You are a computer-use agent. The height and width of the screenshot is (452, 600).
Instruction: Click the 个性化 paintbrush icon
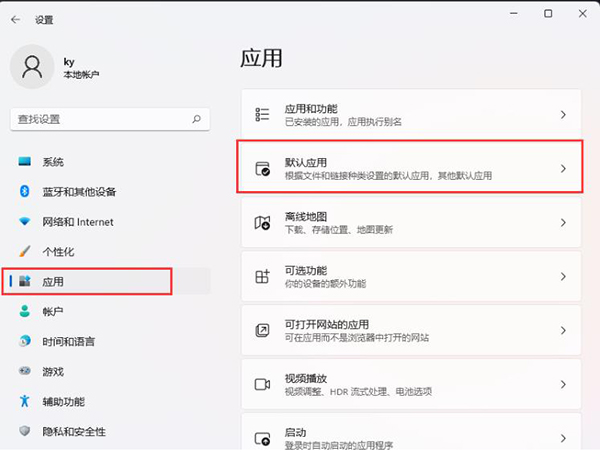24,251
